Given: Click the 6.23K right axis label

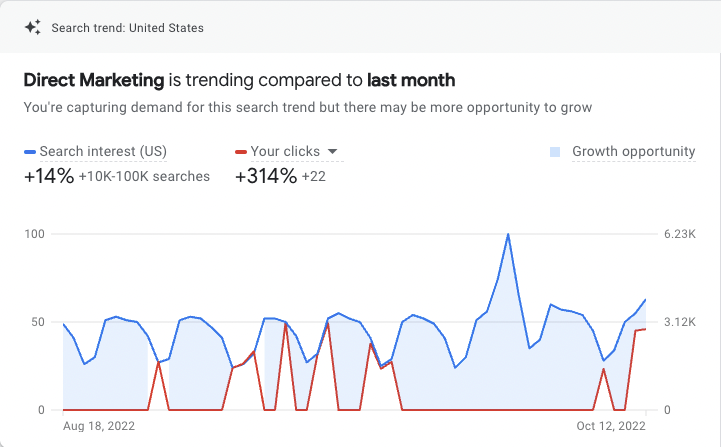Looking at the screenshot, I should point(679,234).
